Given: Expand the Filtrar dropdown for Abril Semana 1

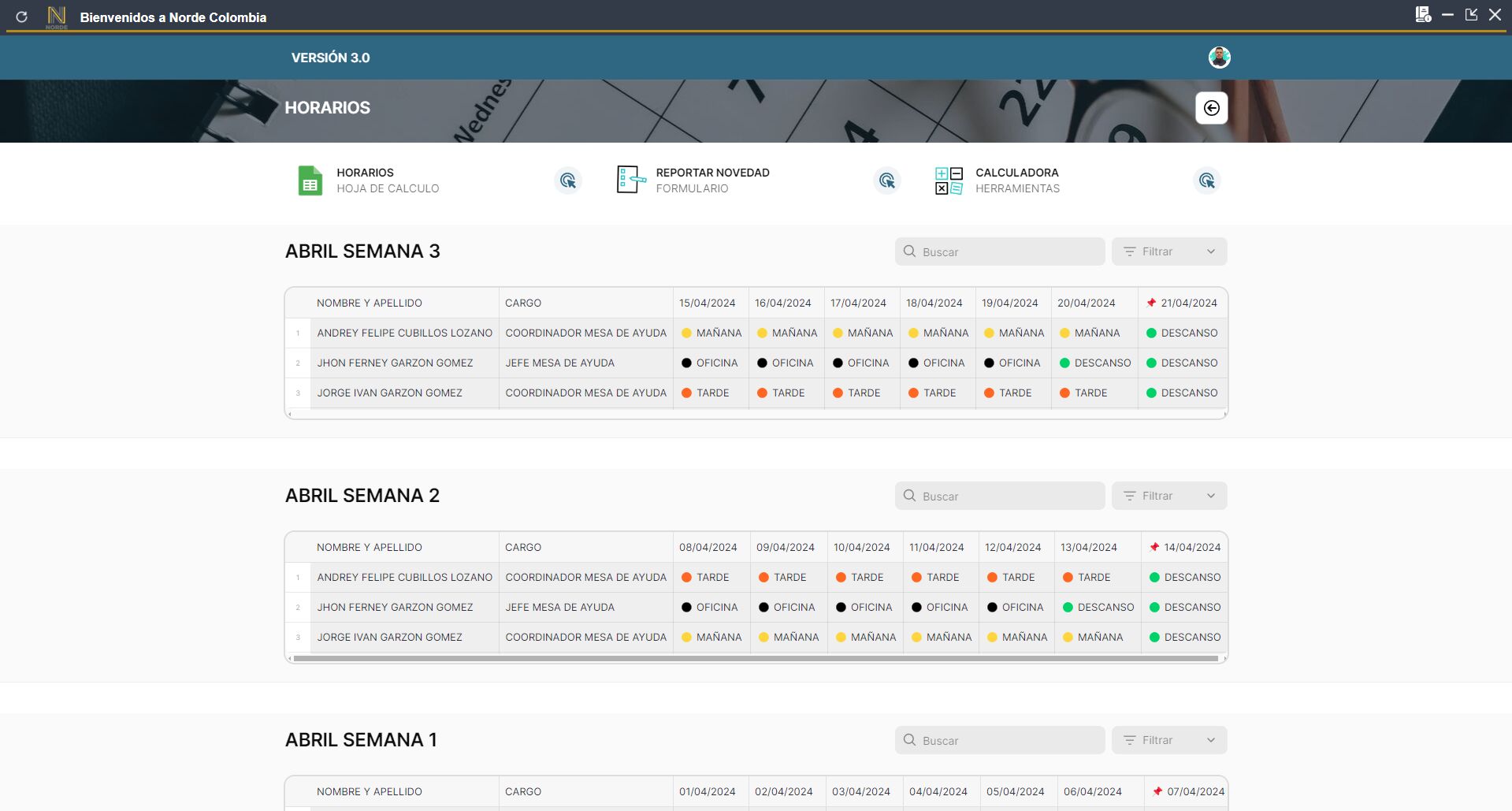Looking at the screenshot, I should pos(1169,740).
